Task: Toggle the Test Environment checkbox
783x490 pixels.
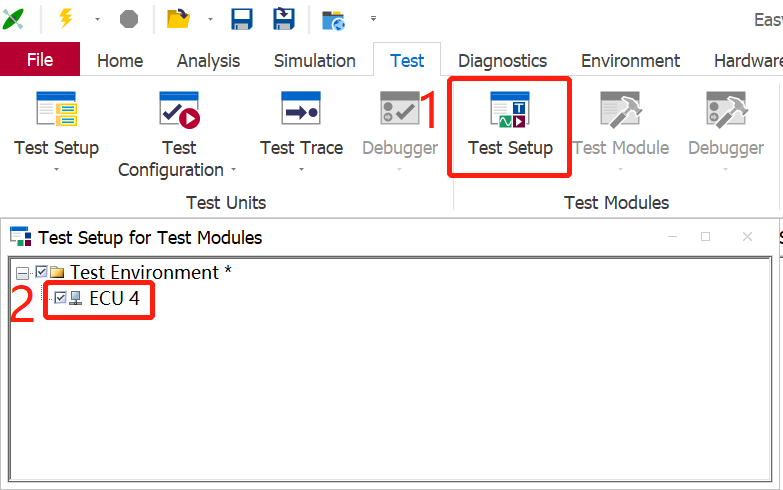Action: click(x=41, y=272)
